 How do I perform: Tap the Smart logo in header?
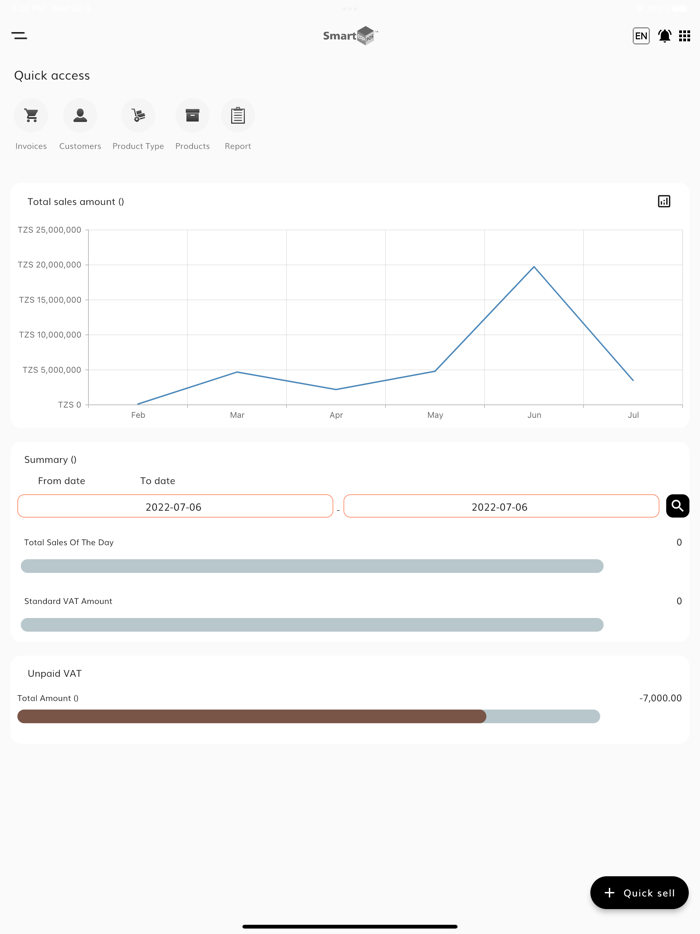point(350,36)
